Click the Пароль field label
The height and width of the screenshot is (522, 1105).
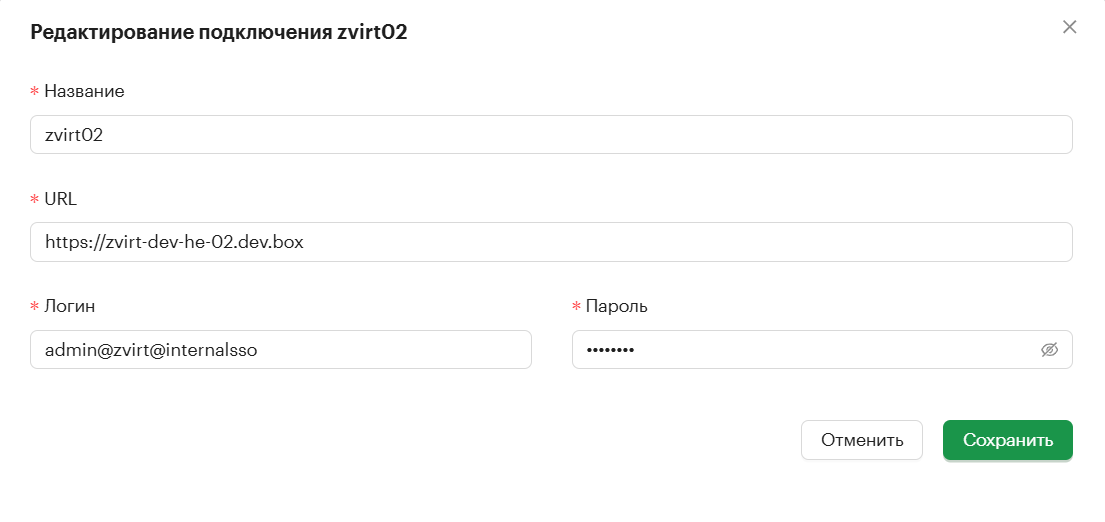(x=617, y=306)
